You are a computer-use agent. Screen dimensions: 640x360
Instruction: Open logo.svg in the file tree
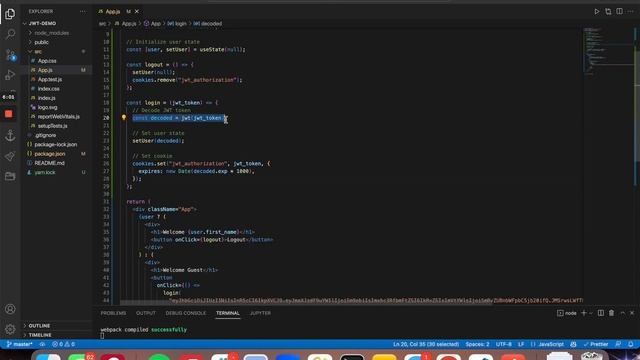point(47,107)
